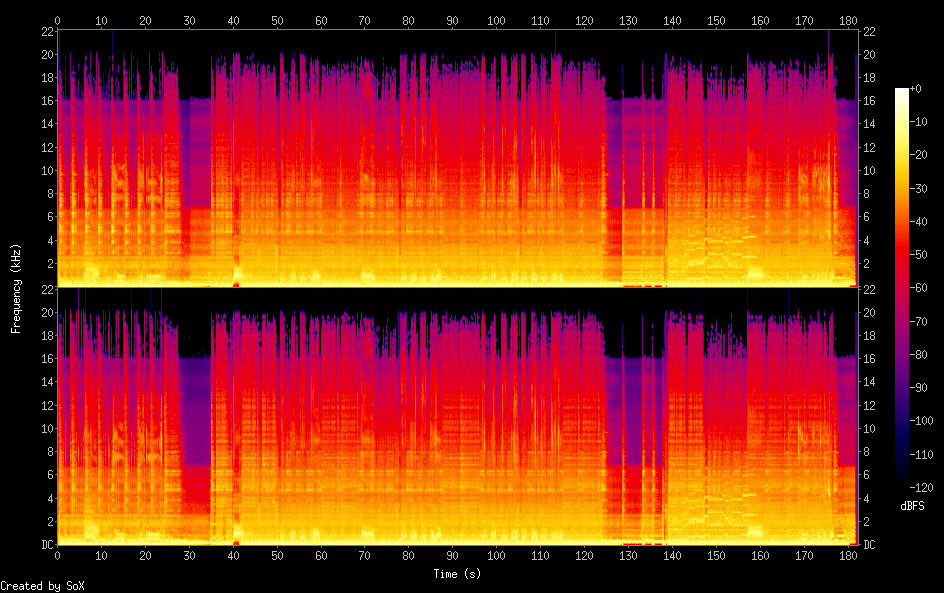Image resolution: width=944 pixels, height=593 pixels.
Task: Click the dBFS label under the color scale
Action: point(912,507)
